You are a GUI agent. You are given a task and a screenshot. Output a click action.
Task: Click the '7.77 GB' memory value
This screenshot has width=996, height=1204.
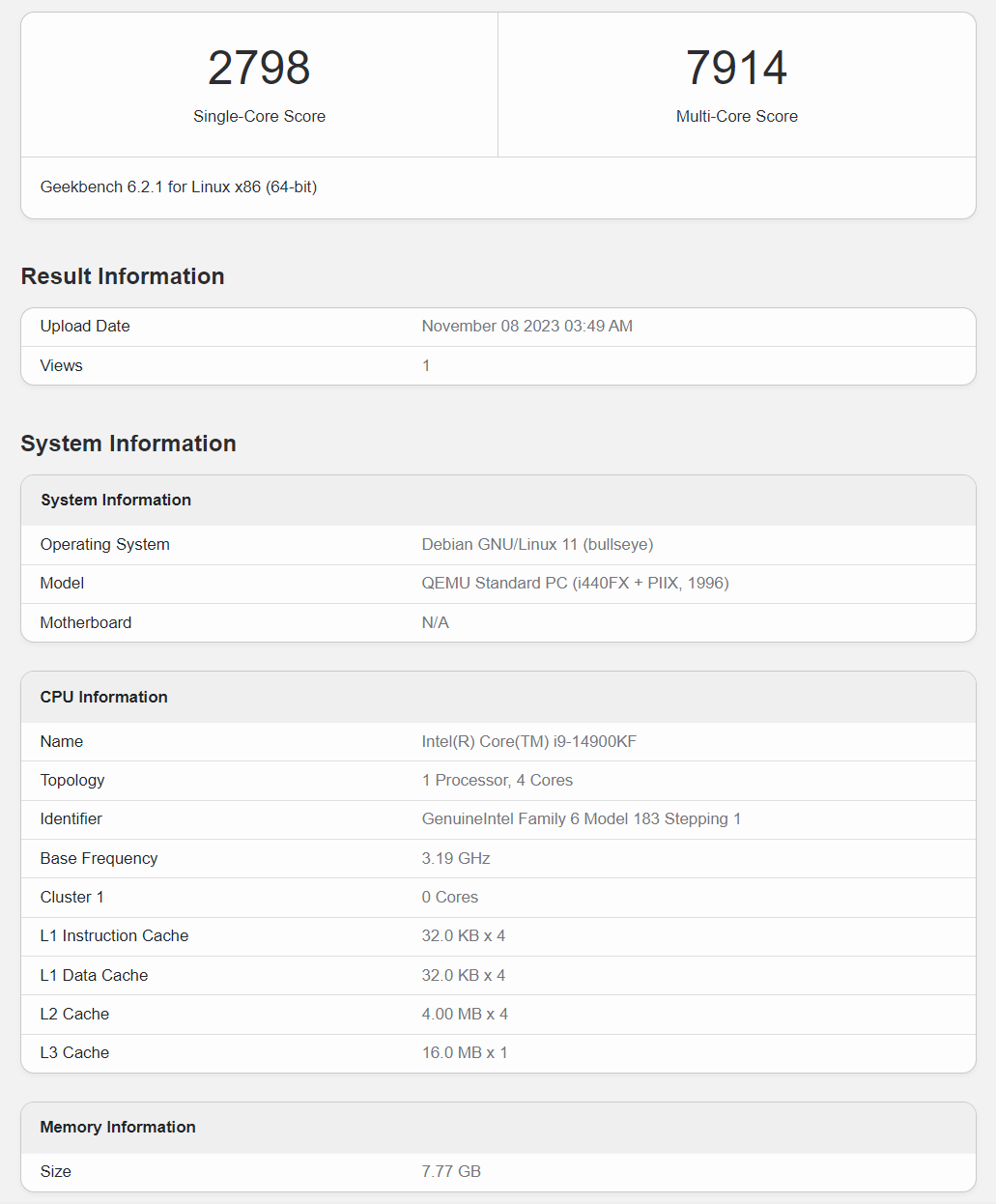pyautogui.click(x=451, y=1171)
